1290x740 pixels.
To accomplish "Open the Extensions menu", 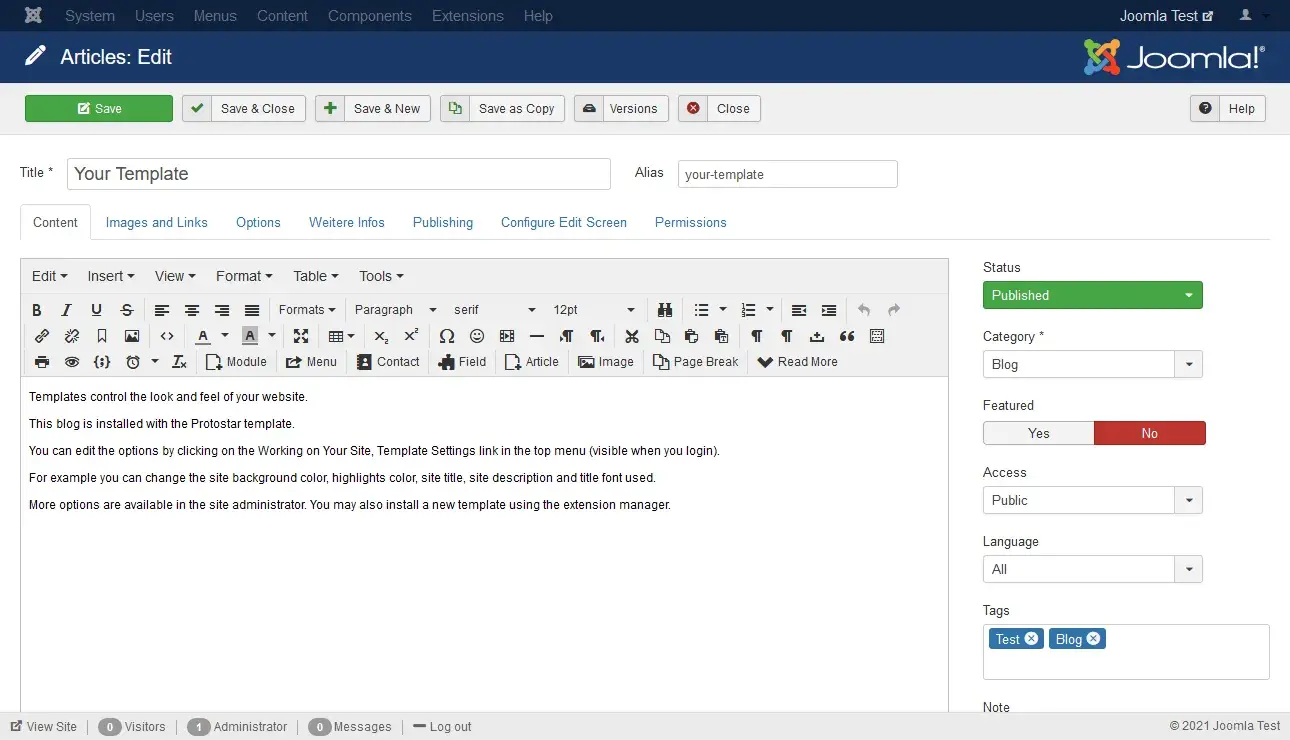I will [467, 15].
